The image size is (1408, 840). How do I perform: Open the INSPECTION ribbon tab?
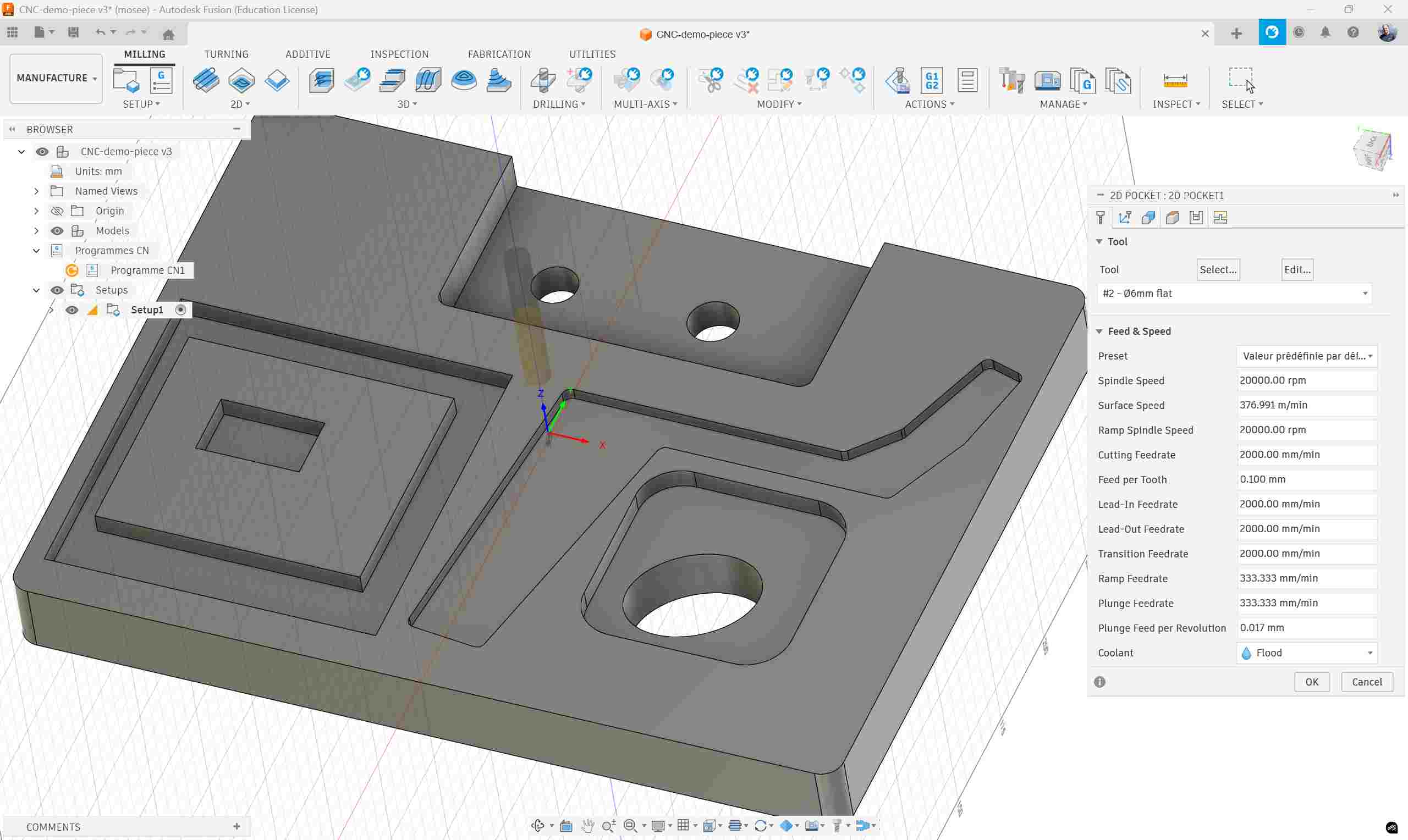tap(399, 54)
